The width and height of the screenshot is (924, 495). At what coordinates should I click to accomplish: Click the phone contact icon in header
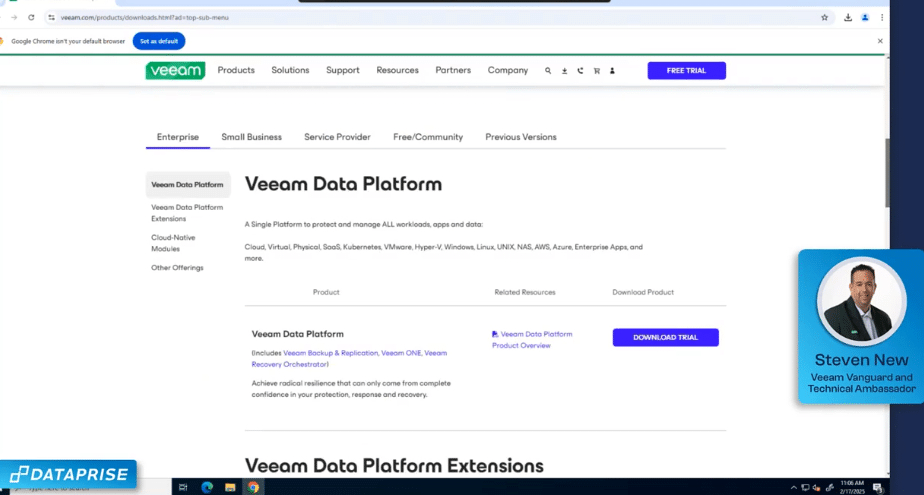[x=580, y=71]
